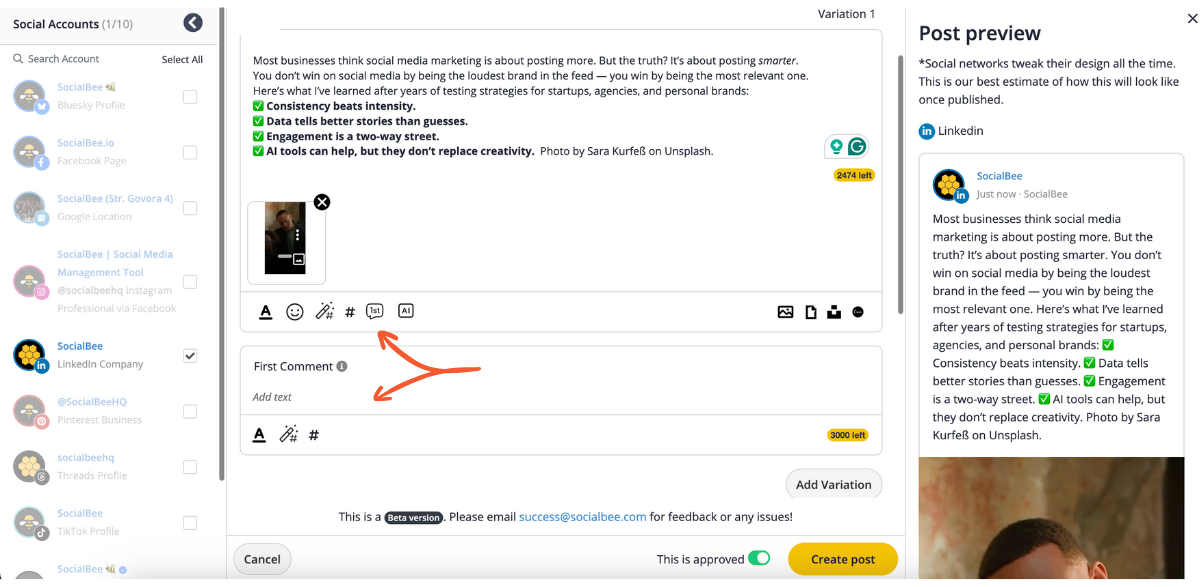1200x587 pixels.
Task: Select the @SocialBeeHQ Pinterest Business checkbox
Action: pos(190,411)
